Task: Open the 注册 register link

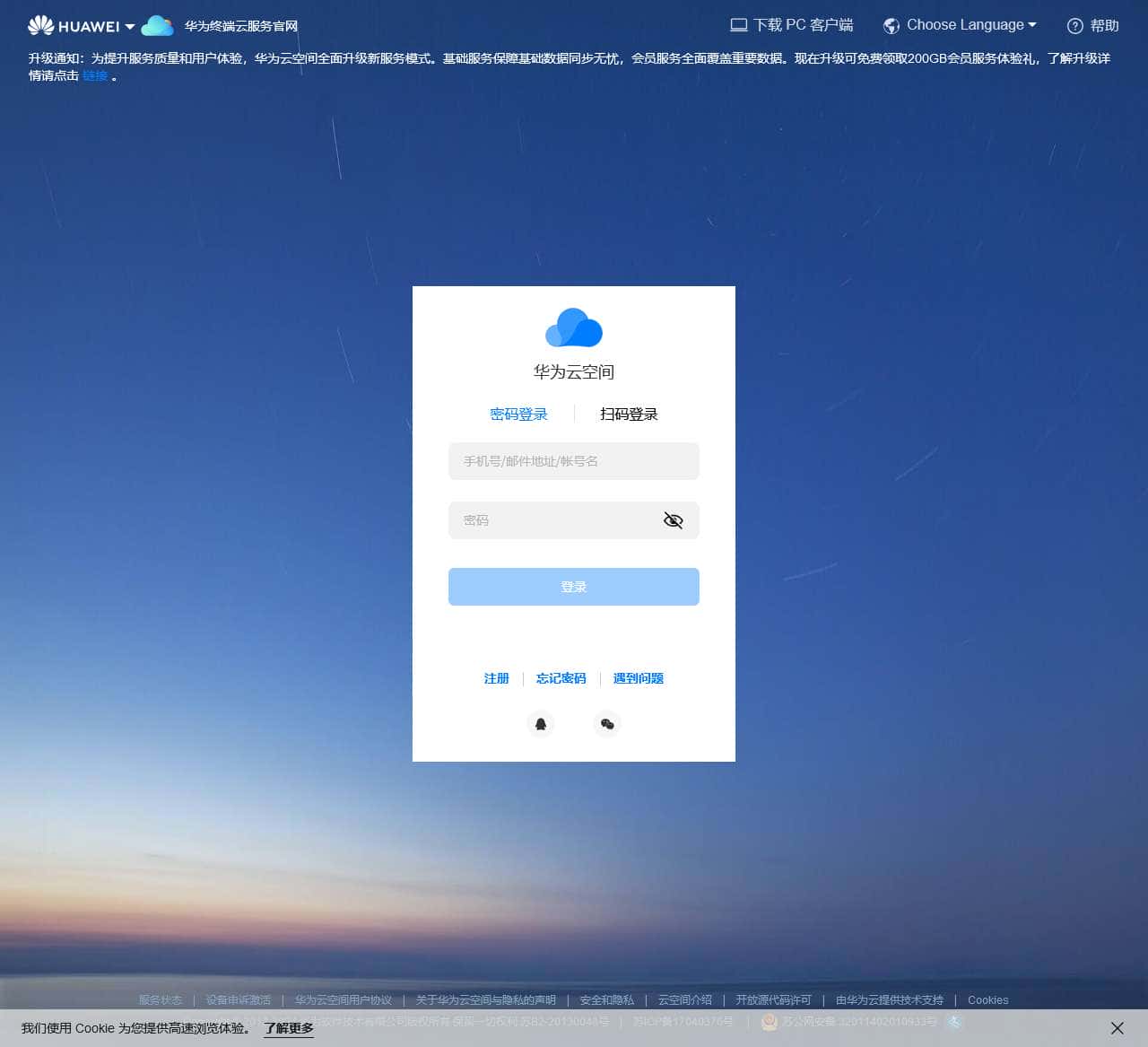Action: 496,678
